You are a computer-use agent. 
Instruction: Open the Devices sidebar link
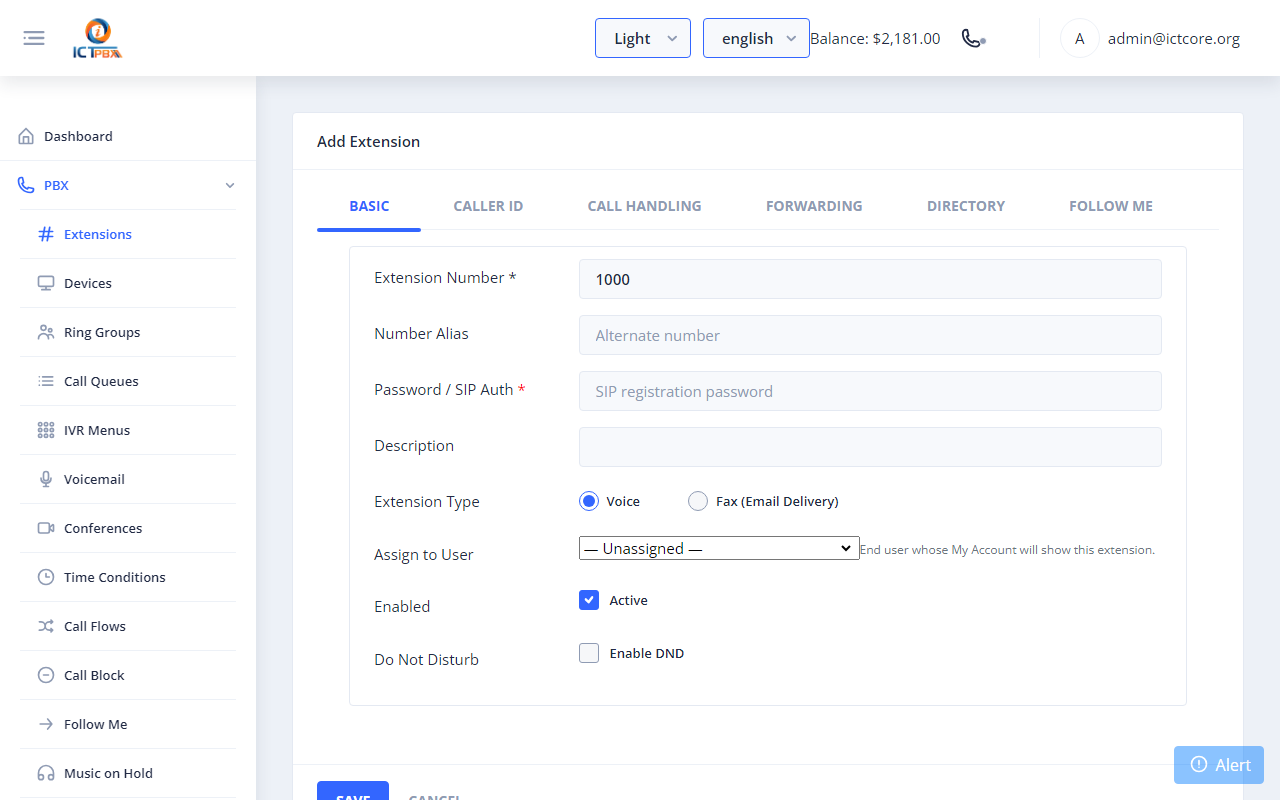[128, 283]
